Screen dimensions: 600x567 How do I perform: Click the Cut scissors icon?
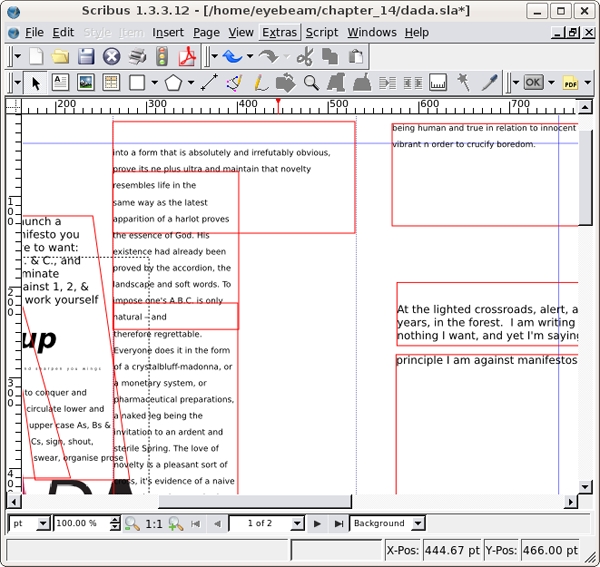point(305,57)
